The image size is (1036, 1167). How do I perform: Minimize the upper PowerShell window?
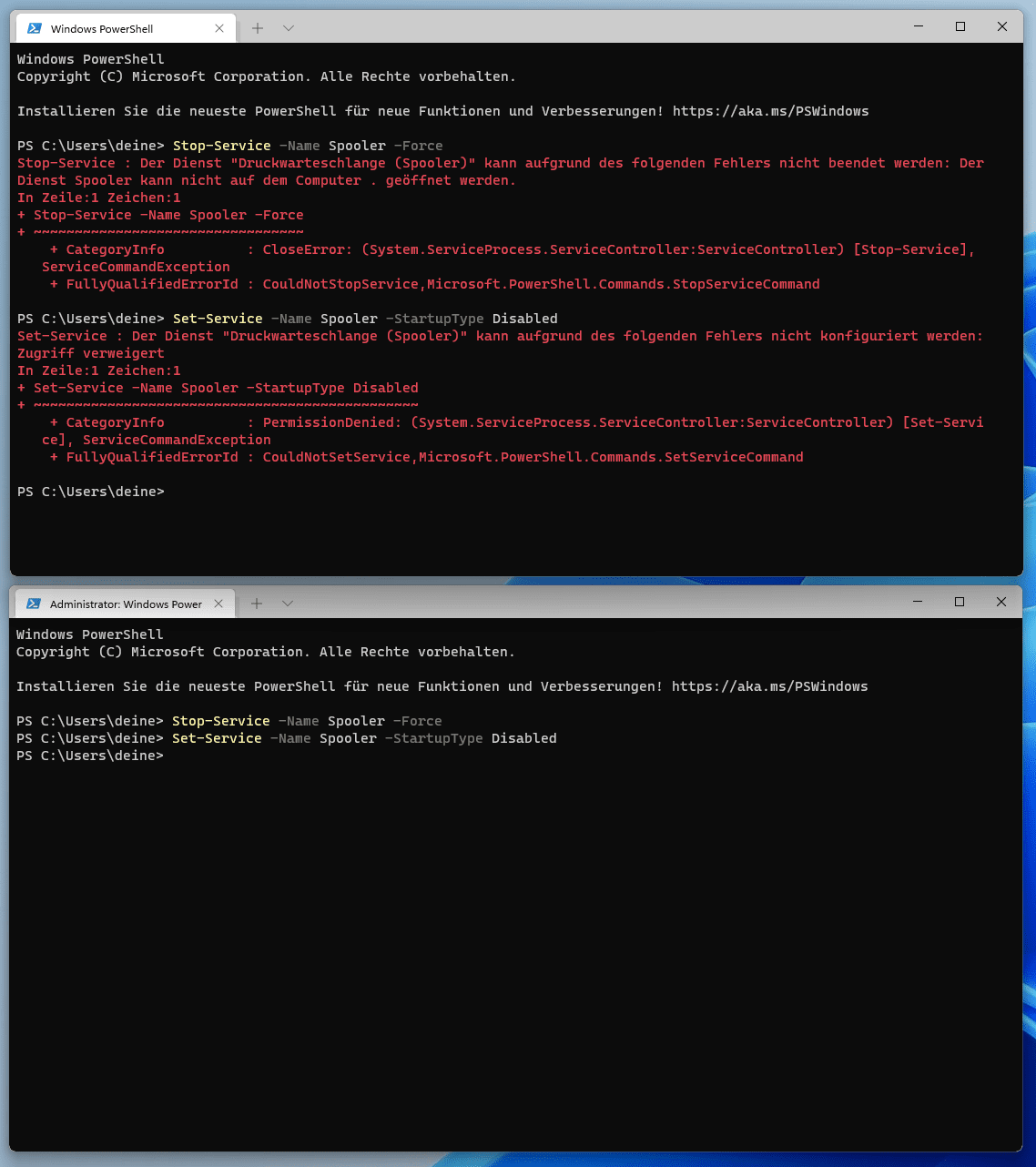(919, 26)
